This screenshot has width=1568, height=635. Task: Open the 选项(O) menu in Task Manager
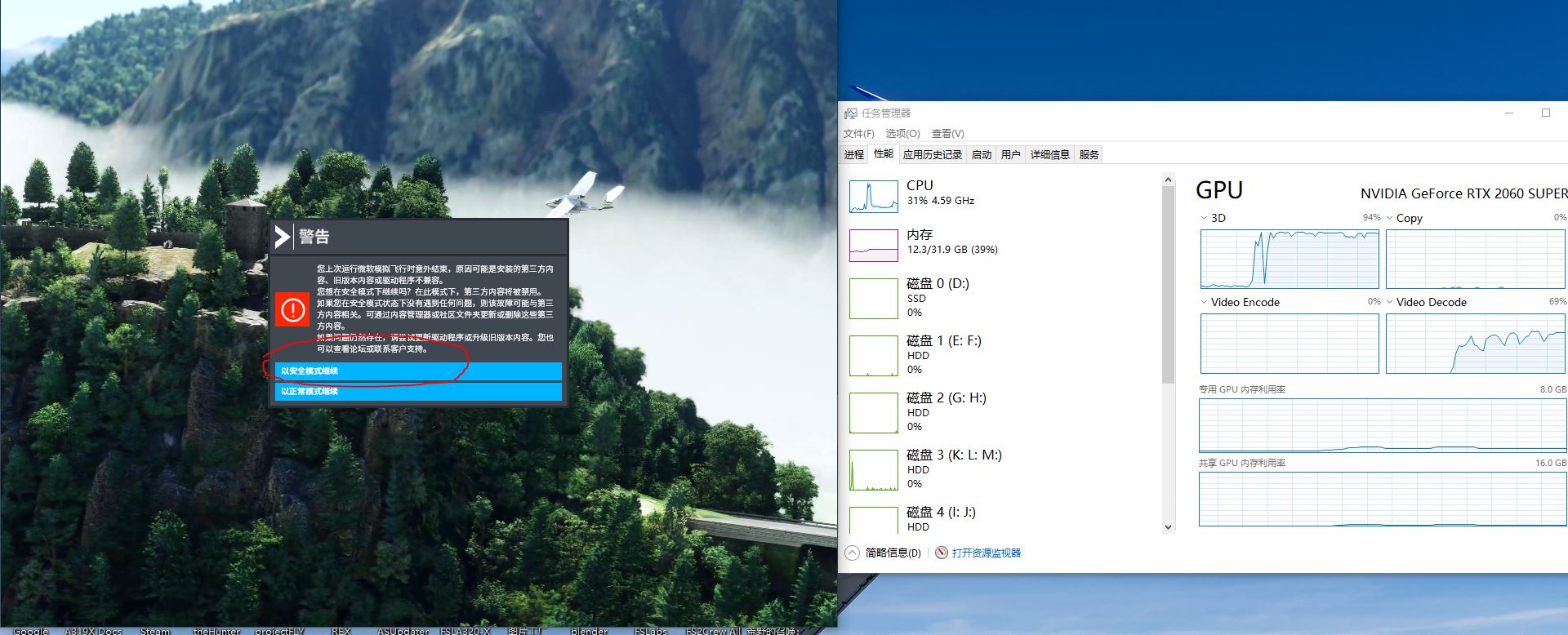point(902,134)
